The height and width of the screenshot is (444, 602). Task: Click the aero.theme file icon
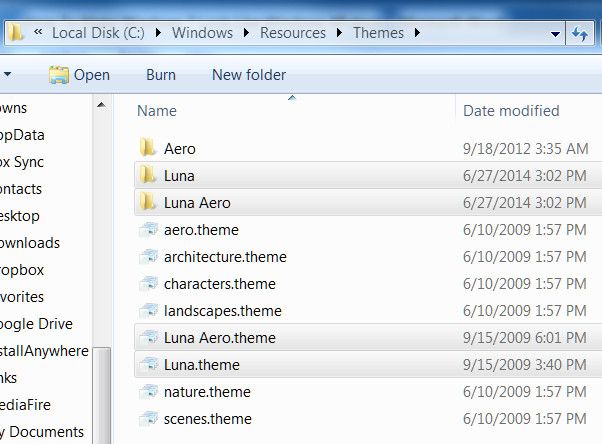click(x=149, y=230)
